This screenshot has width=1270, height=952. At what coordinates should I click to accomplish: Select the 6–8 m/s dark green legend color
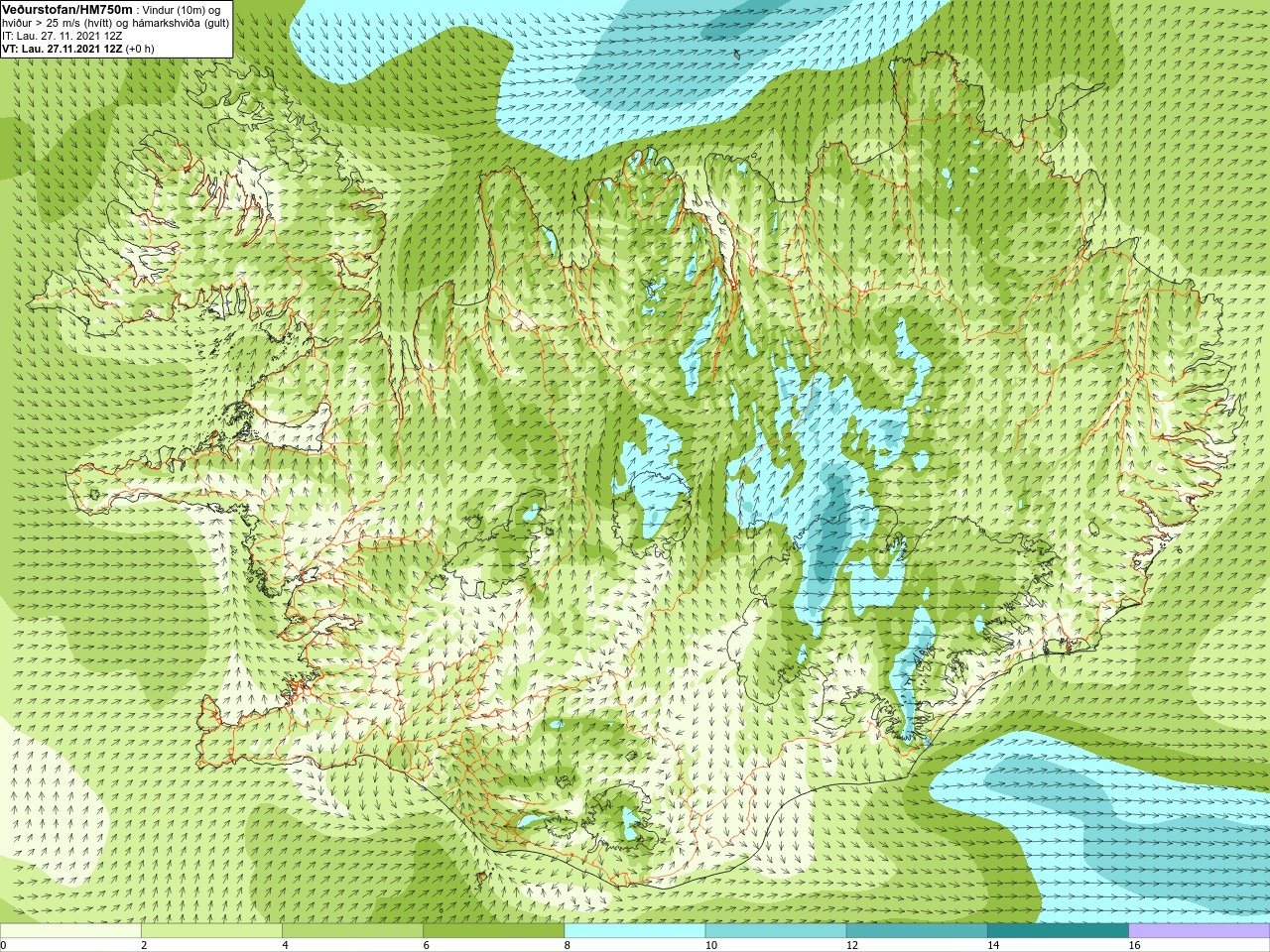[494, 931]
